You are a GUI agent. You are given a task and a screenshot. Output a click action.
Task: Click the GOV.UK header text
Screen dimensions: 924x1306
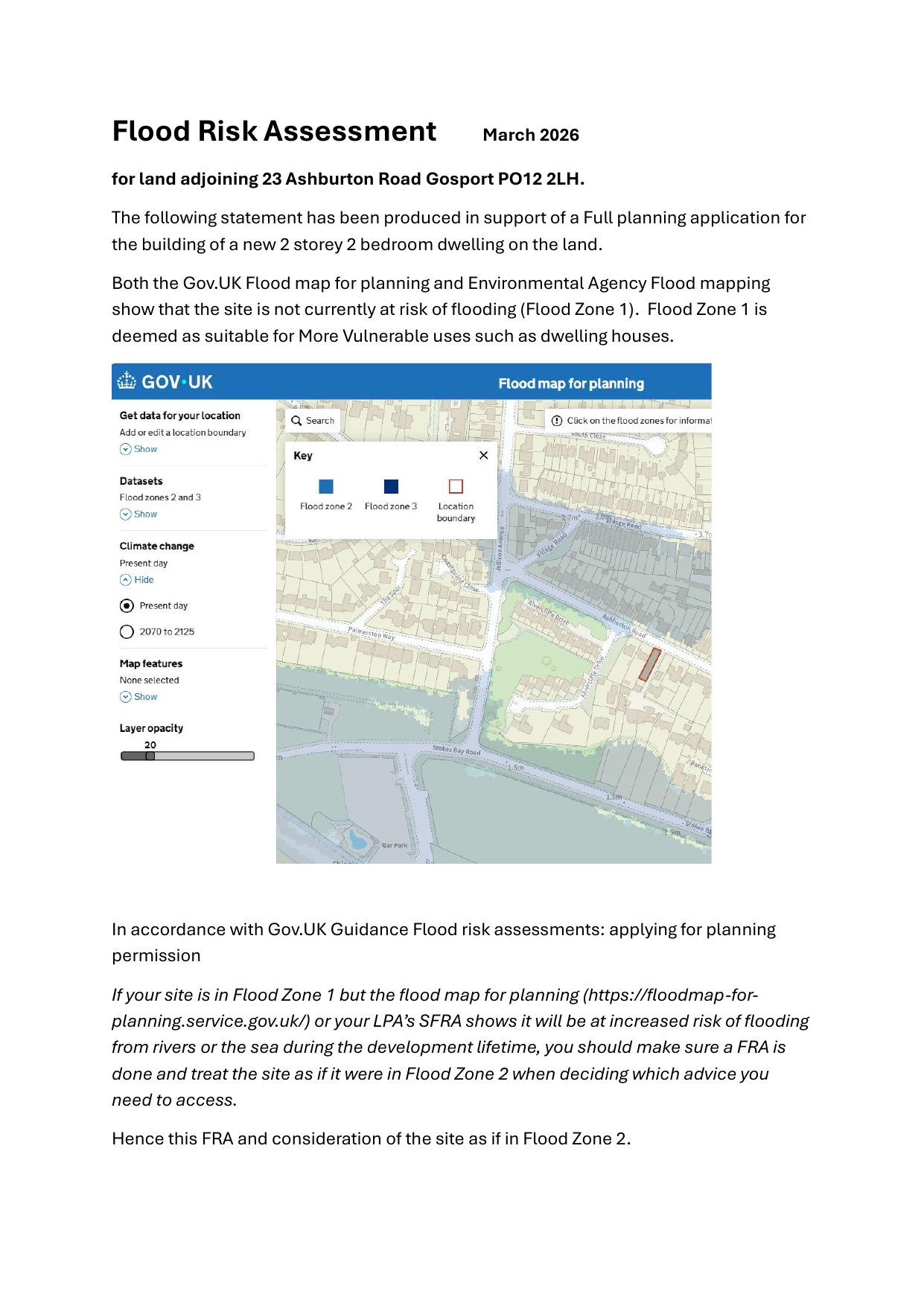[177, 382]
